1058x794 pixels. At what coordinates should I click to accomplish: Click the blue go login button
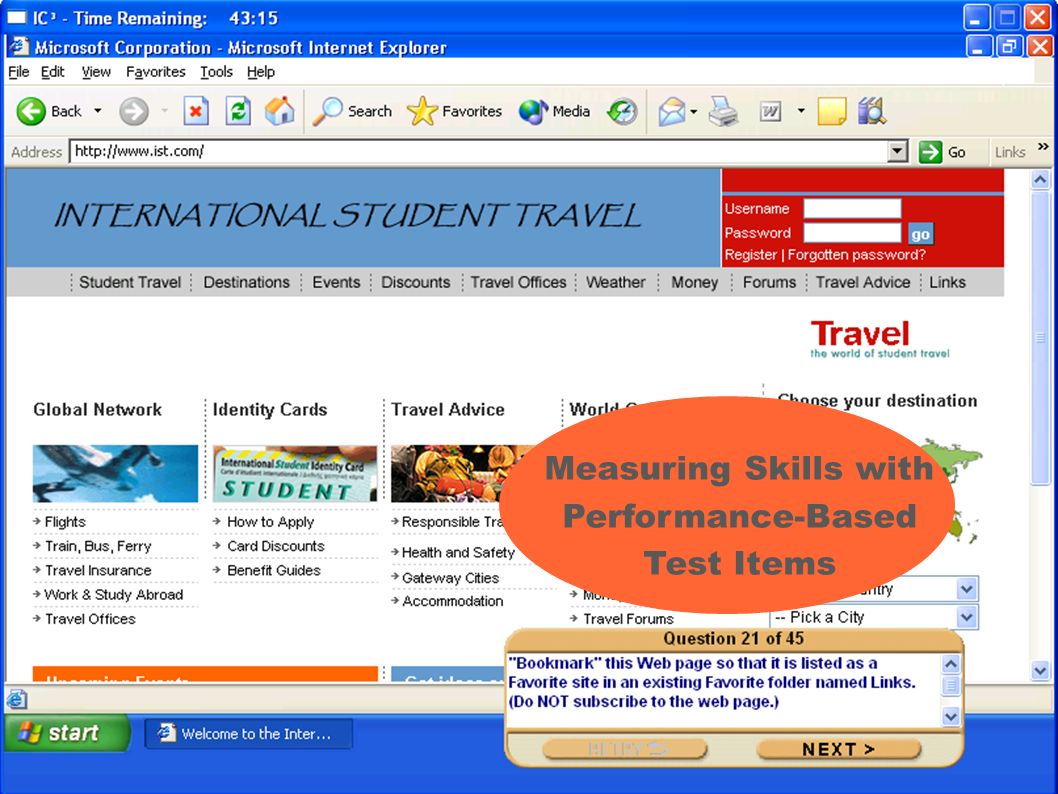(x=920, y=234)
